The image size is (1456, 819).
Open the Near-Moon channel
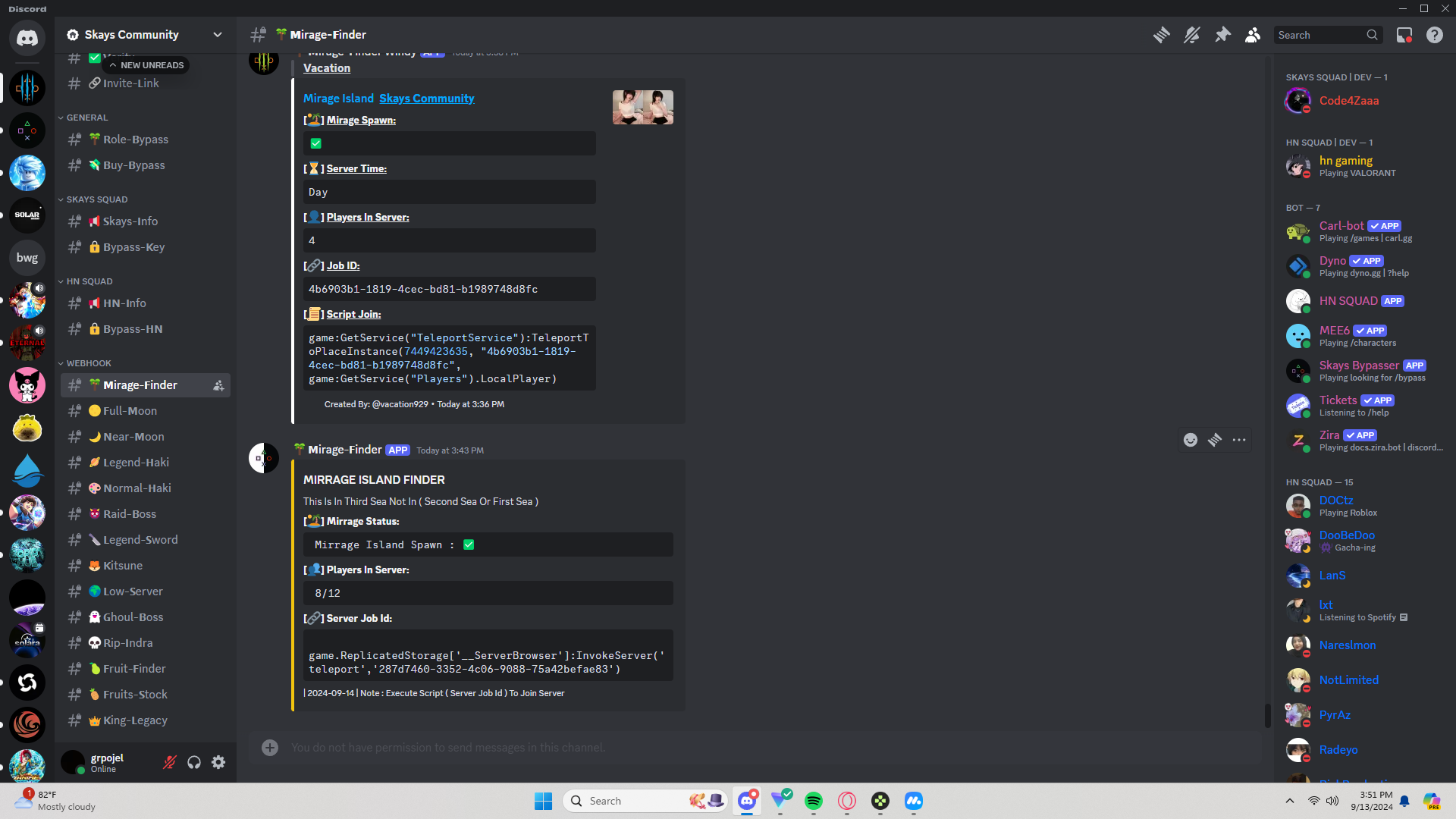click(x=146, y=437)
